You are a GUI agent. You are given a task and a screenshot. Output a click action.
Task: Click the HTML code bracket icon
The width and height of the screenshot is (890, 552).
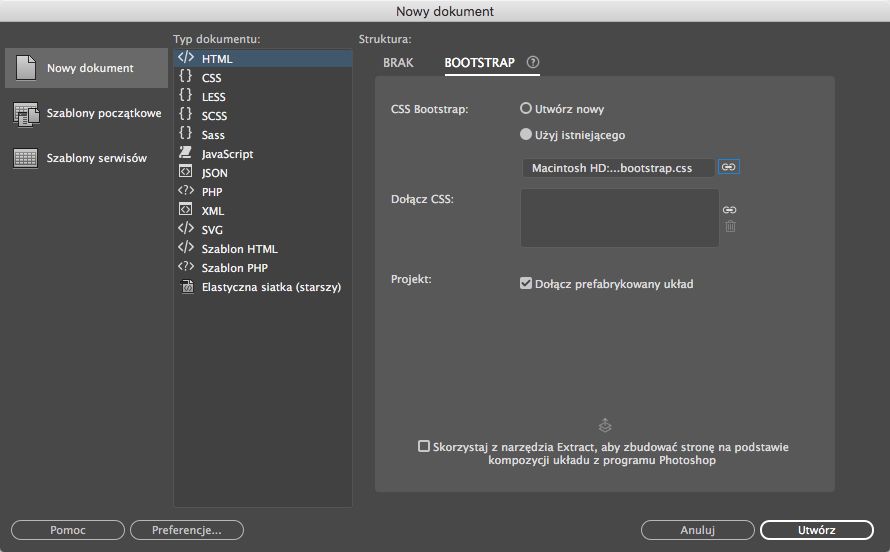[x=186, y=58]
